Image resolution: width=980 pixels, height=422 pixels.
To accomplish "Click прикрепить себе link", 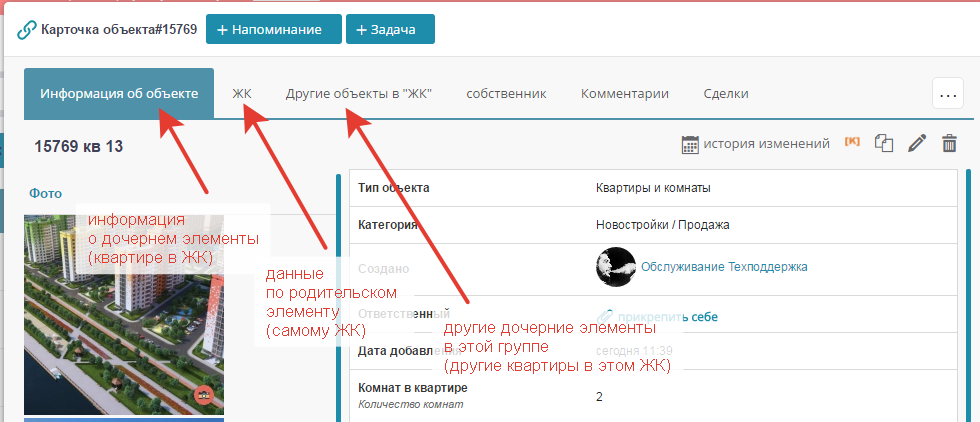I will [x=669, y=317].
